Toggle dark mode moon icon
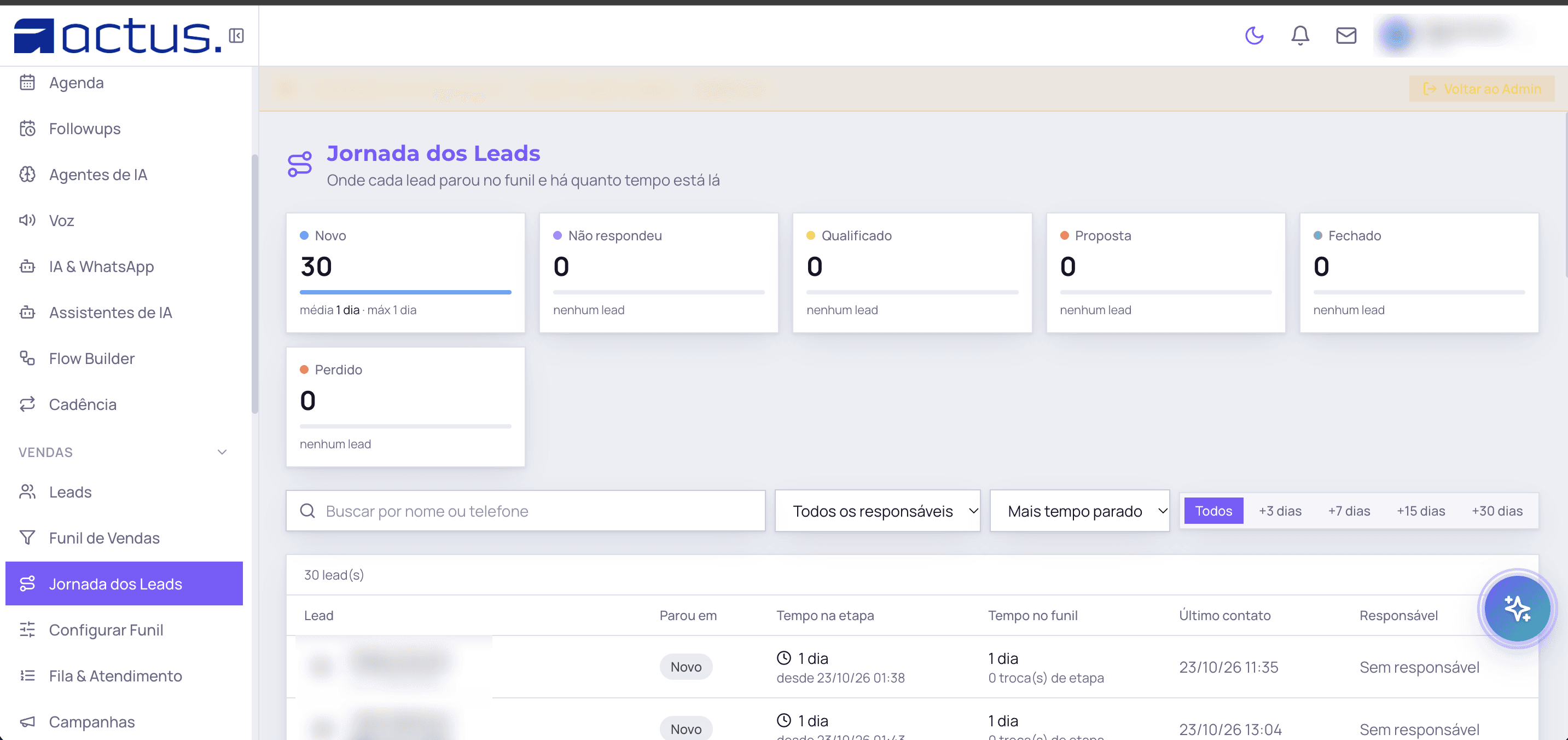 coord(1254,36)
